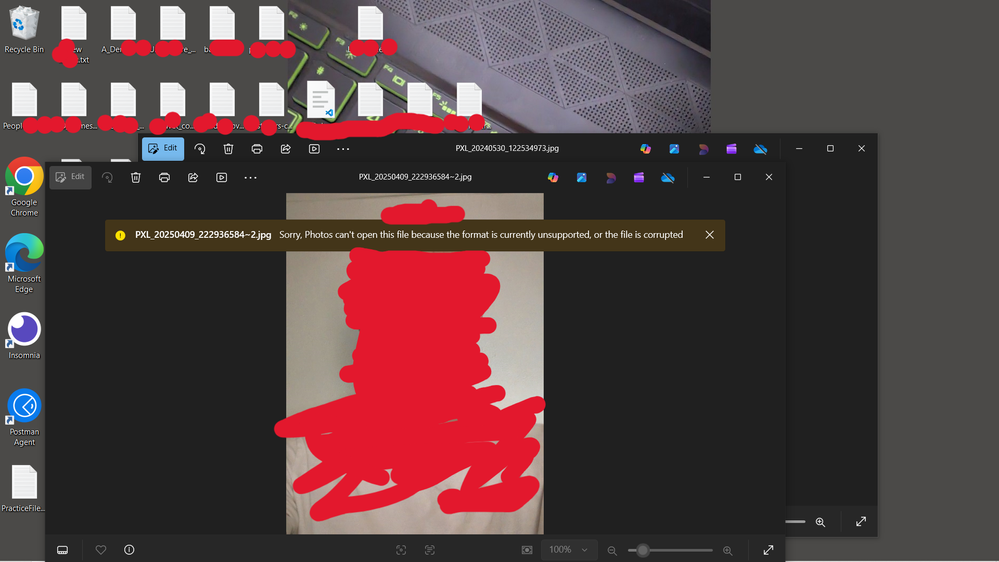Click the displayed photo in the front window

coord(415,363)
